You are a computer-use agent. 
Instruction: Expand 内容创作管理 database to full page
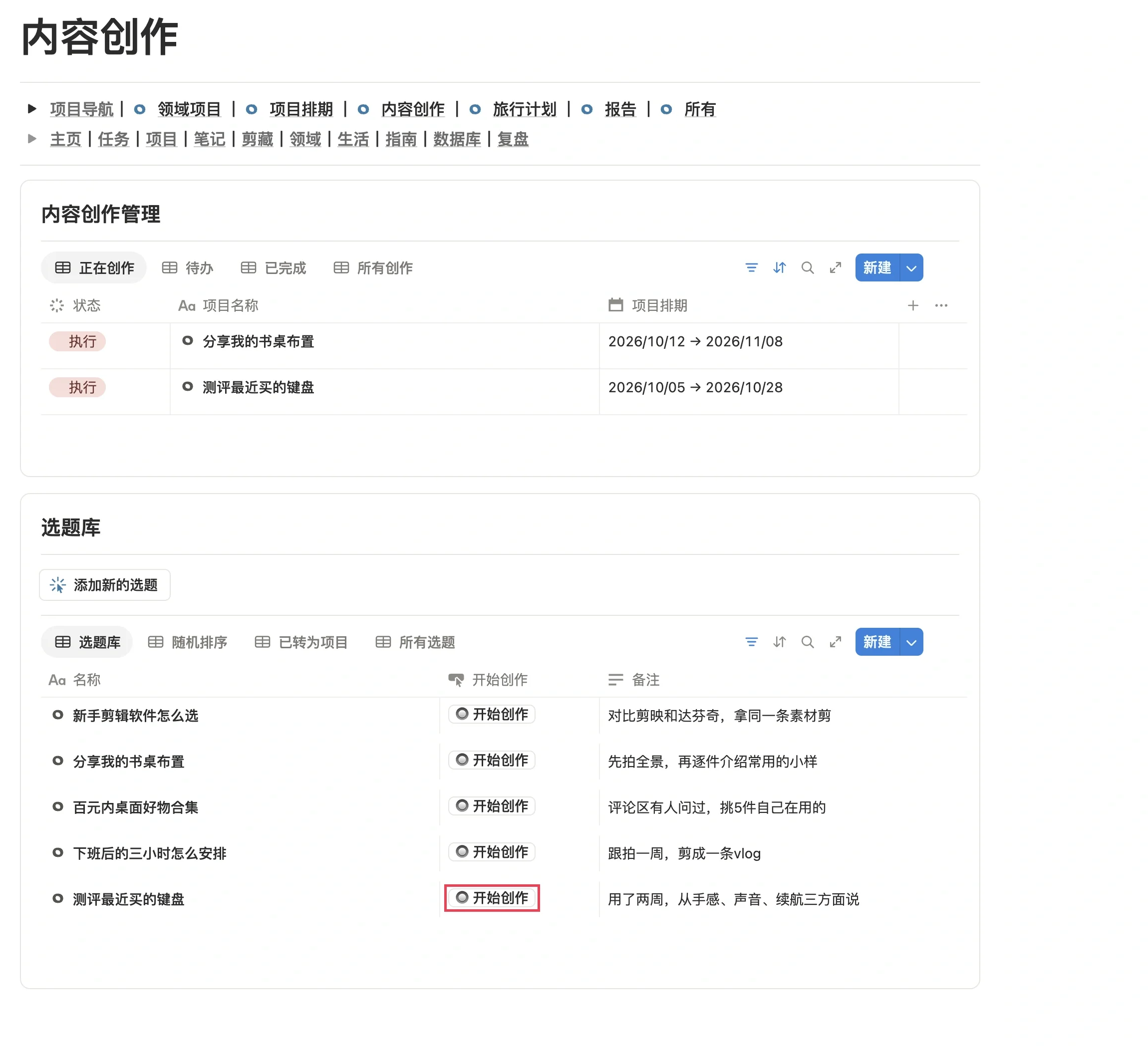click(835, 267)
